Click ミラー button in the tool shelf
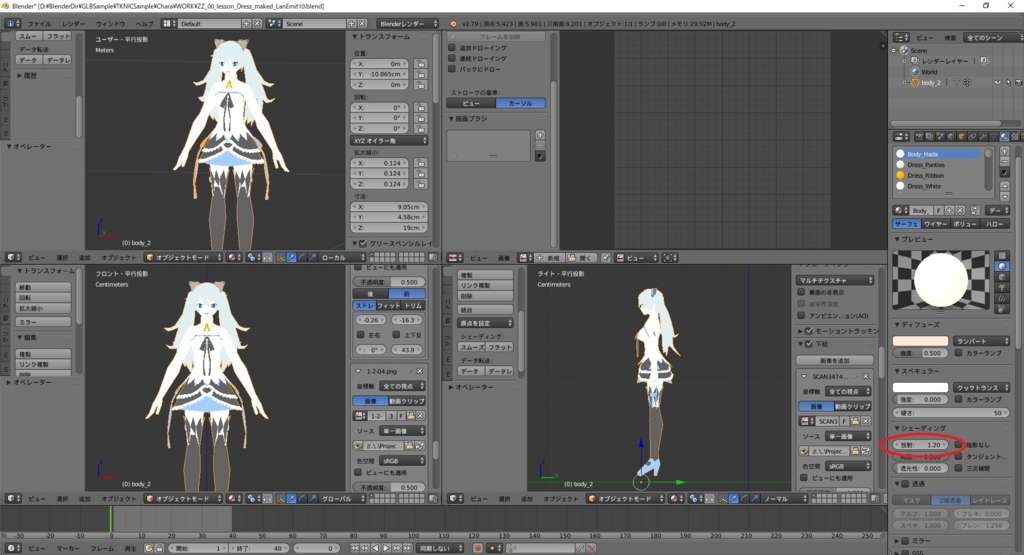1024x555 pixels. click(43, 322)
